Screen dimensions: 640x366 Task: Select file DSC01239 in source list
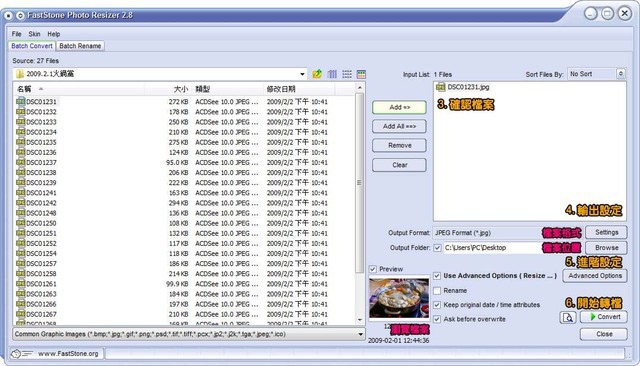coord(41,183)
